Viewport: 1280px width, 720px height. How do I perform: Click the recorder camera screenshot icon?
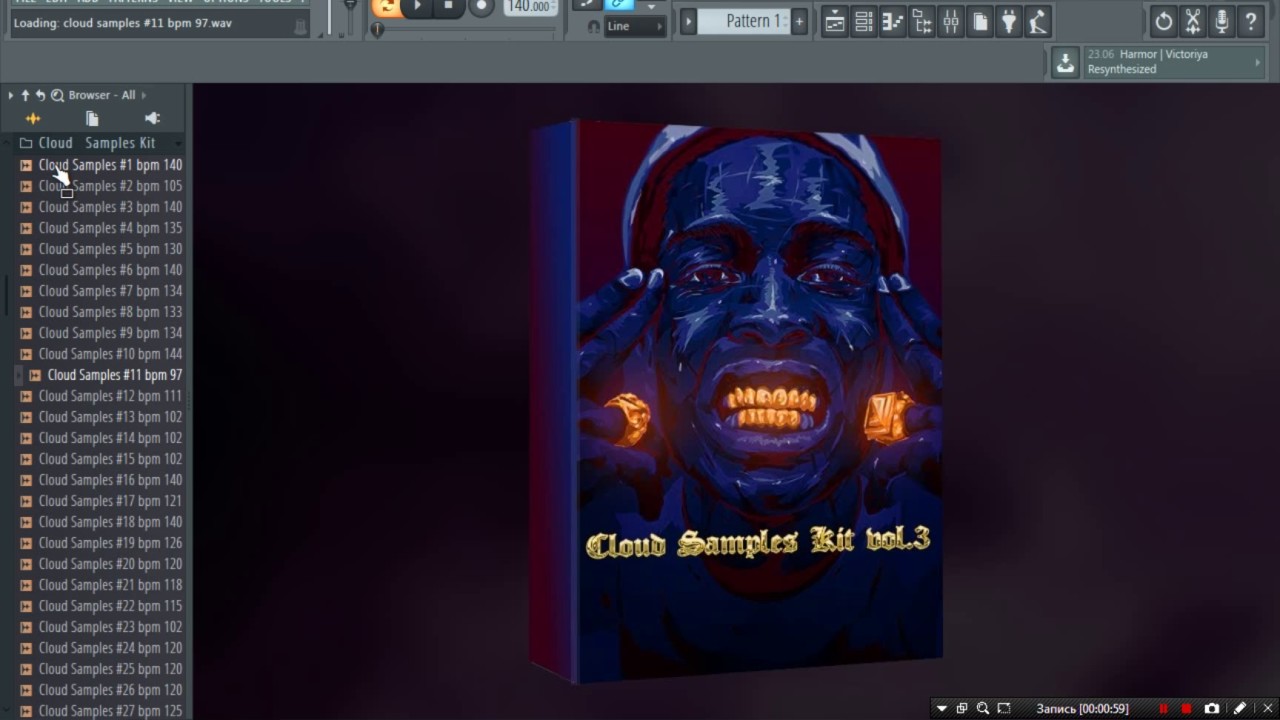point(1212,708)
